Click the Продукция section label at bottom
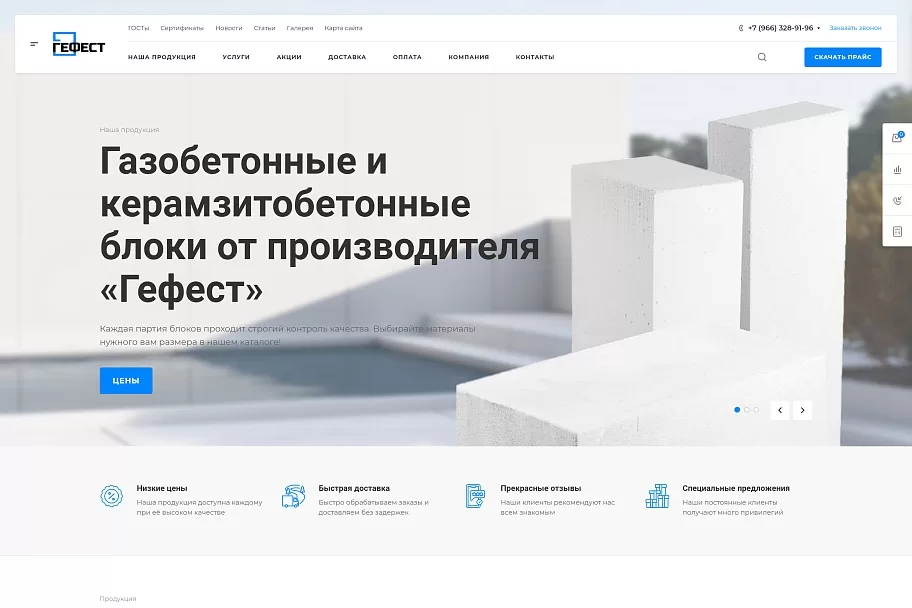 tap(117, 599)
